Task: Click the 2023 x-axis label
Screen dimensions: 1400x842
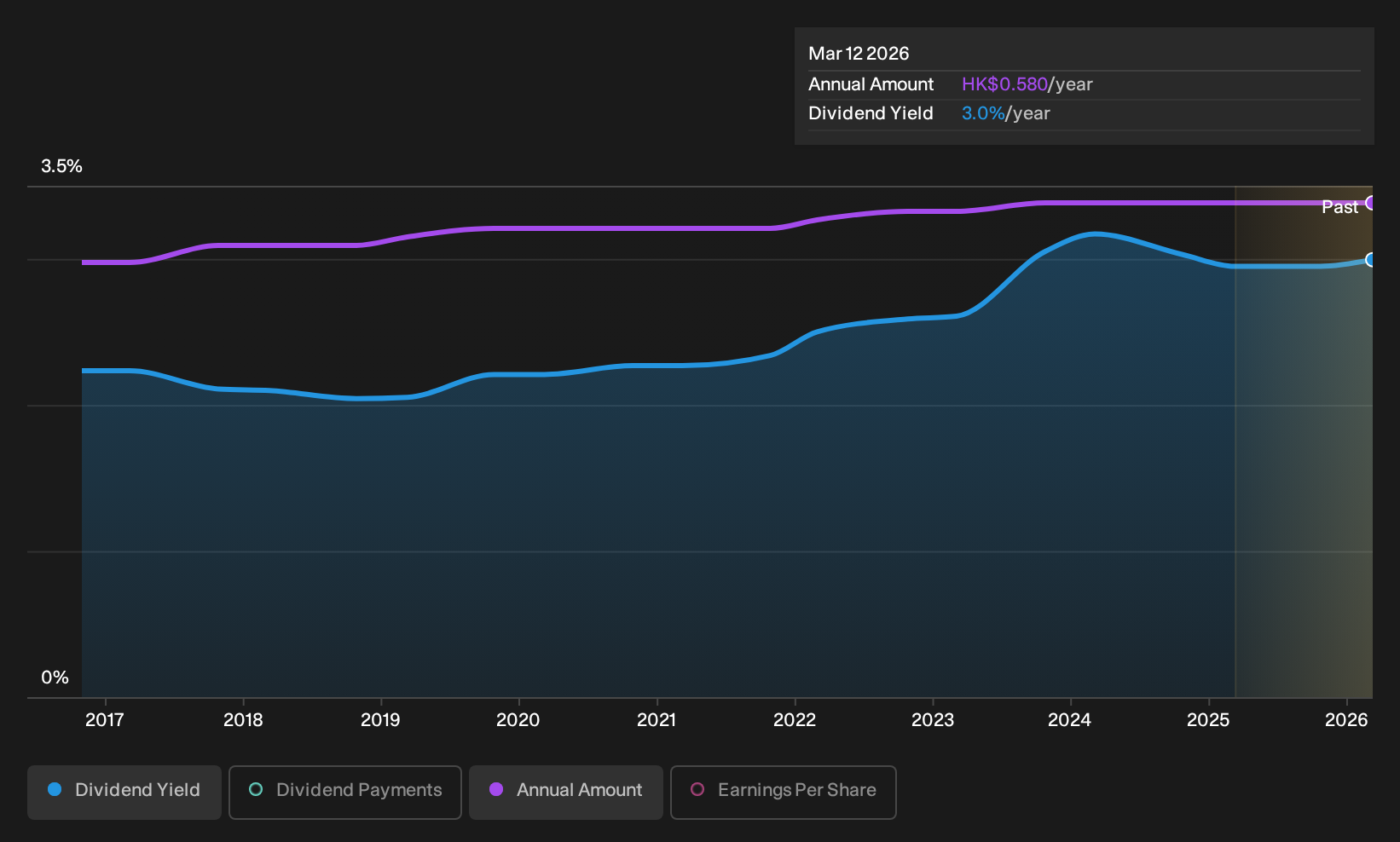Action: (933, 720)
